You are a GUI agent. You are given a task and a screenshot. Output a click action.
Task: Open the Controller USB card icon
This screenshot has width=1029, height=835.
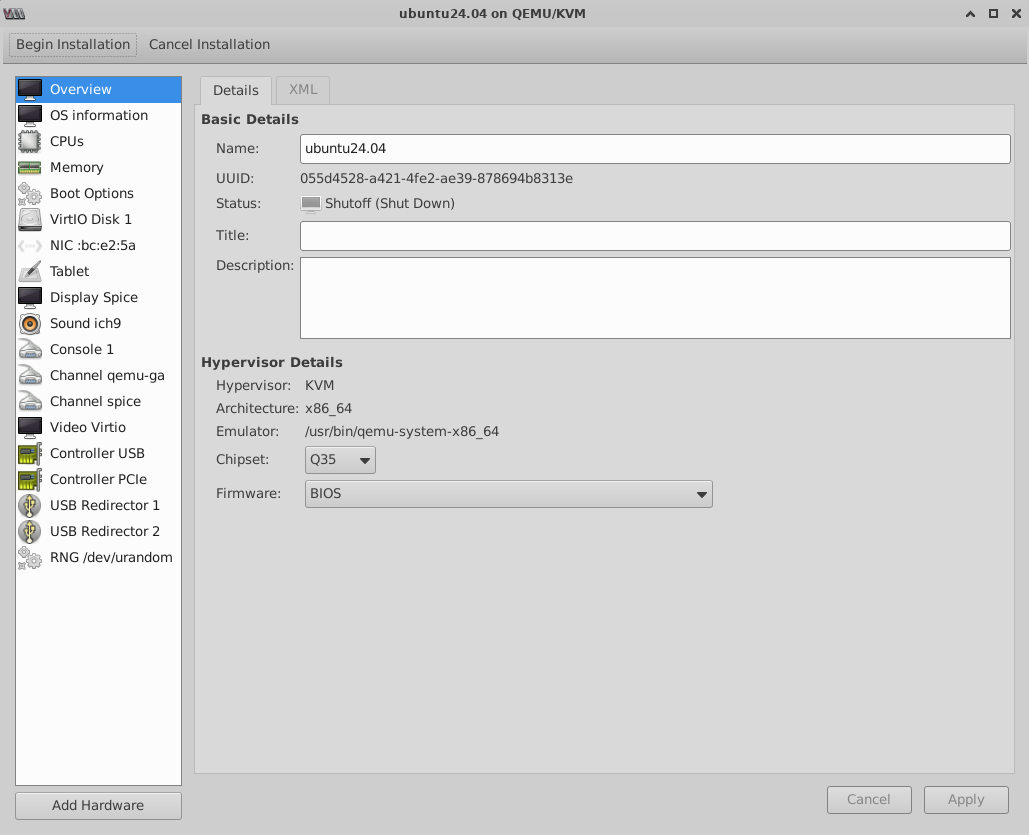[30, 453]
